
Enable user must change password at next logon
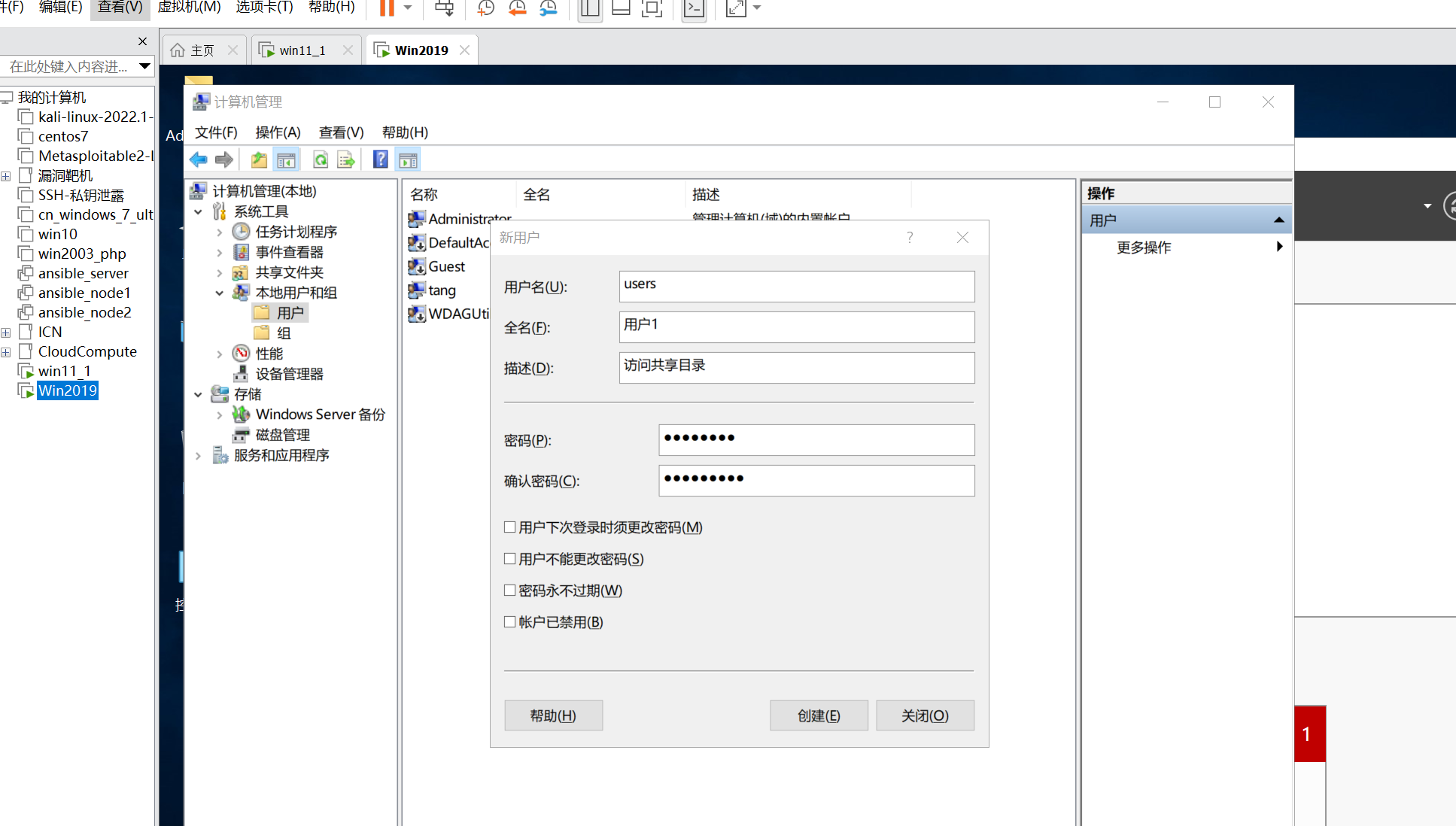[x=510, y=527]
